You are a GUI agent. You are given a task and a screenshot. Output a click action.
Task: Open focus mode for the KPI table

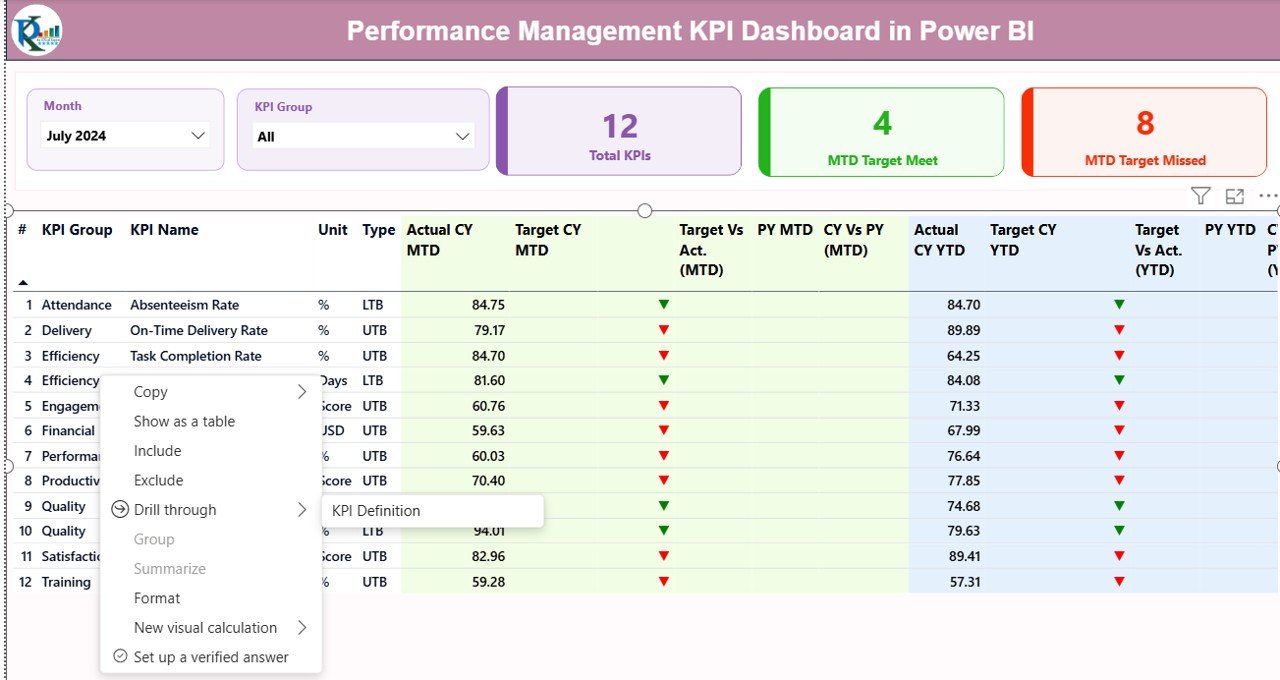pos(1234,196)
